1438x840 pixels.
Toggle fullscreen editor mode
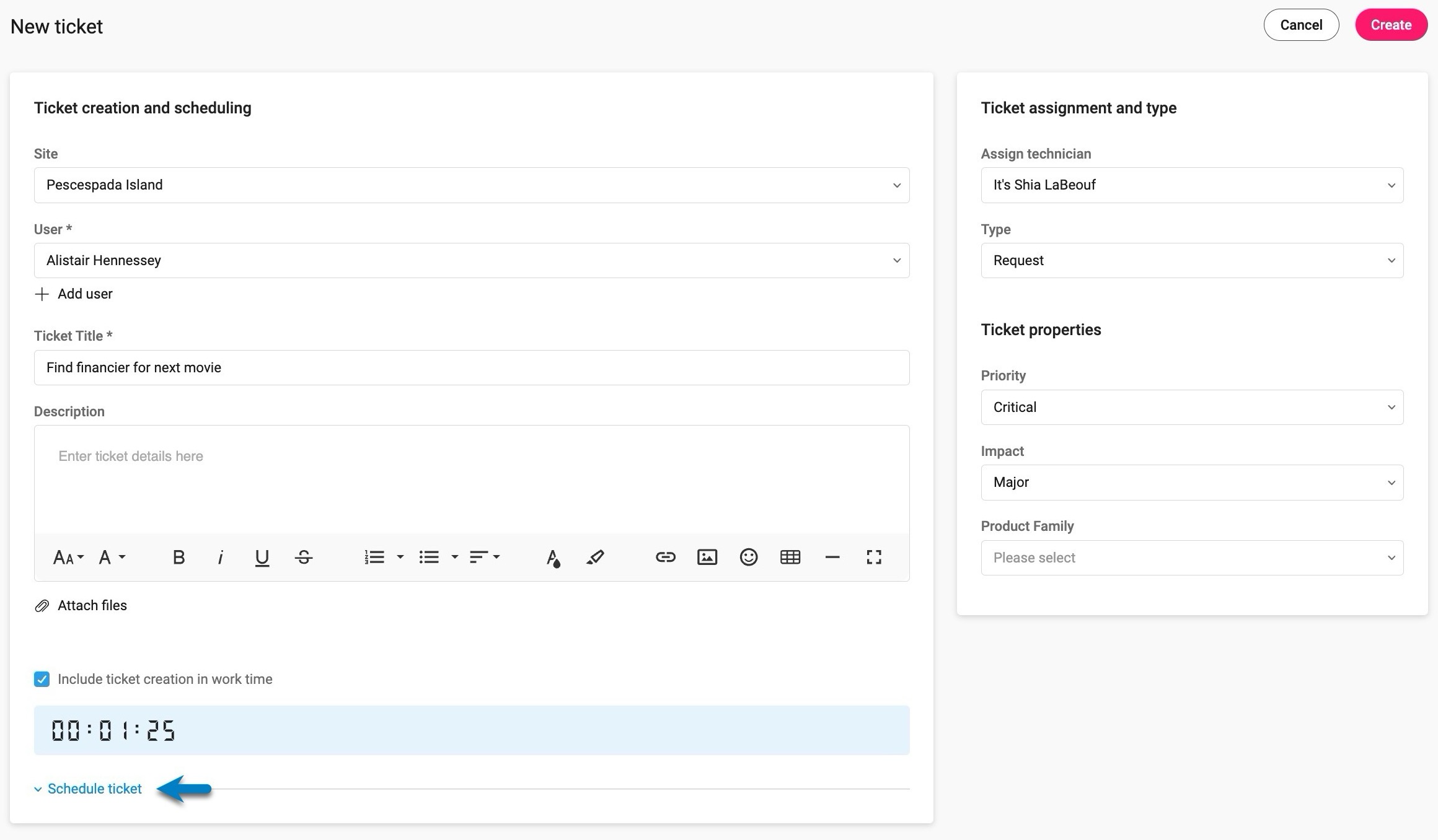click(874, 558)
